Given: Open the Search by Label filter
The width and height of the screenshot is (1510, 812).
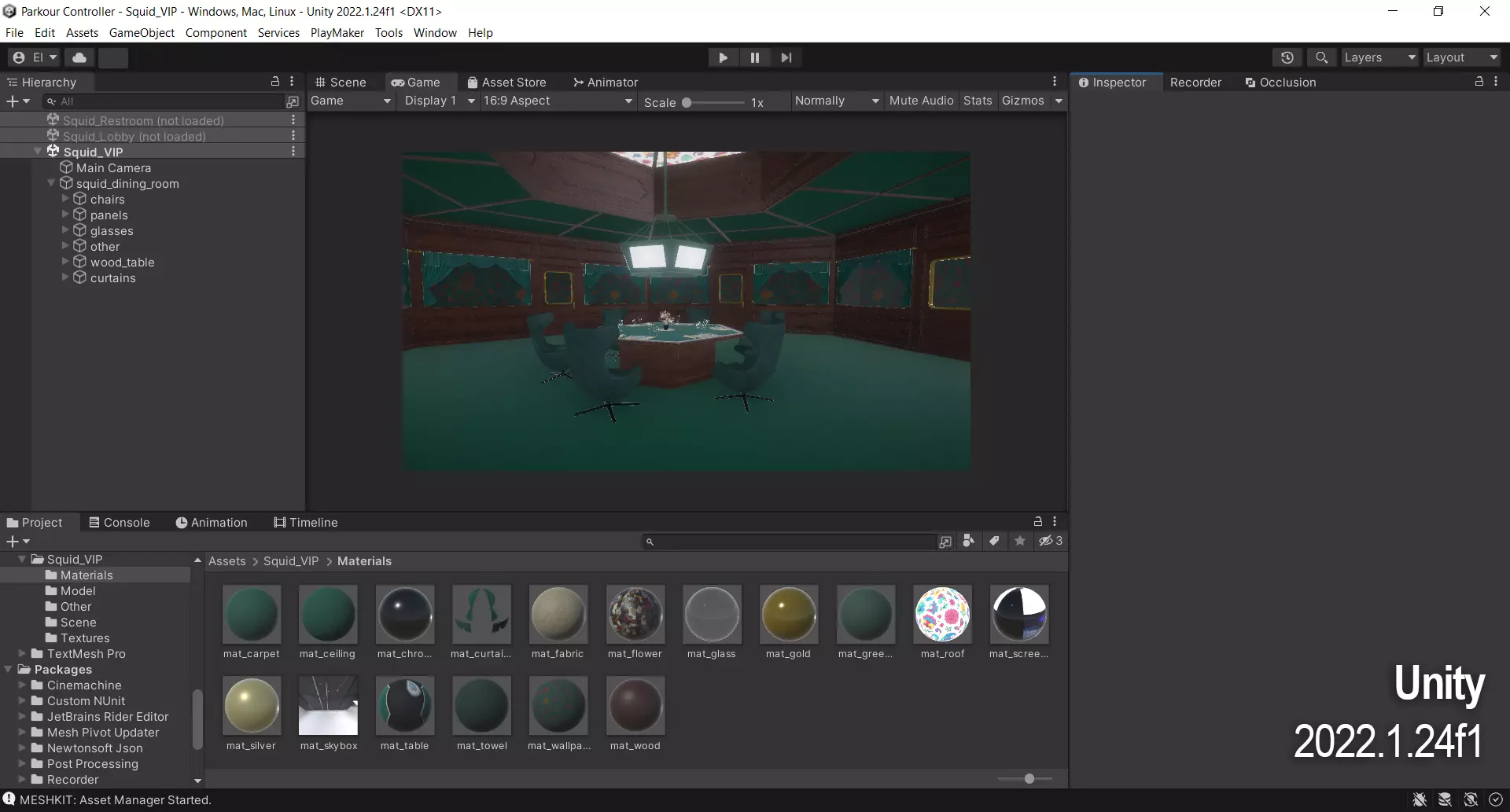Looking at the screenshot, I should pos(994,541).
